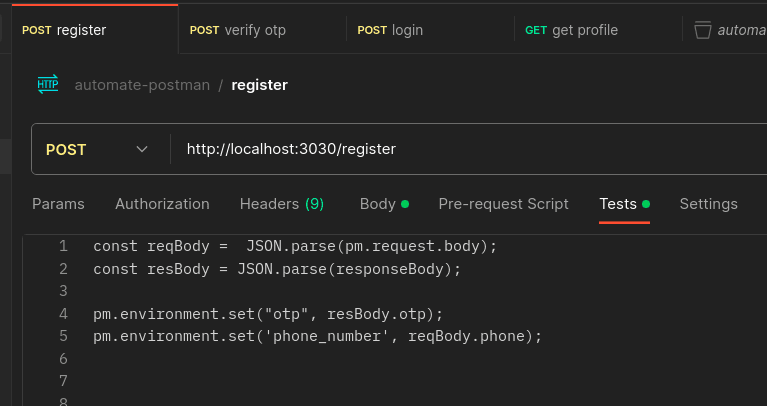Screen dimensions: 767x406
Task: Open the Headers (9) tab
Action: pyautogui.click(x=282, y=204)
